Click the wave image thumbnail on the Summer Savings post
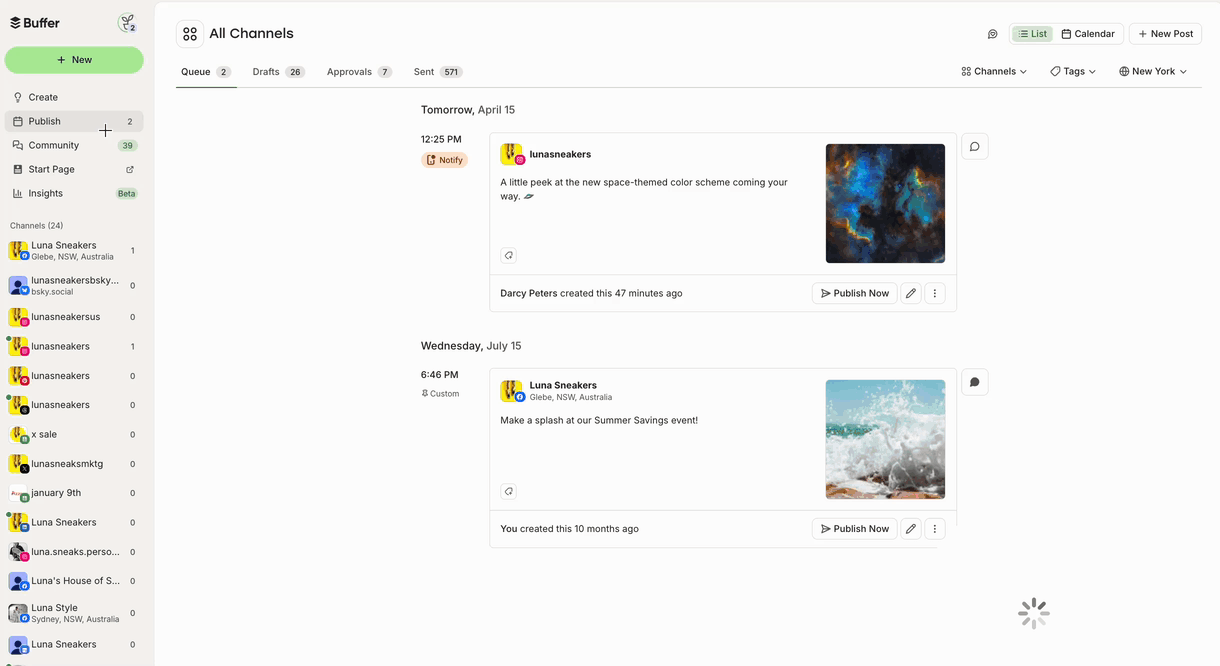Viewport: 1220px width, 666px height. (884, 439)
